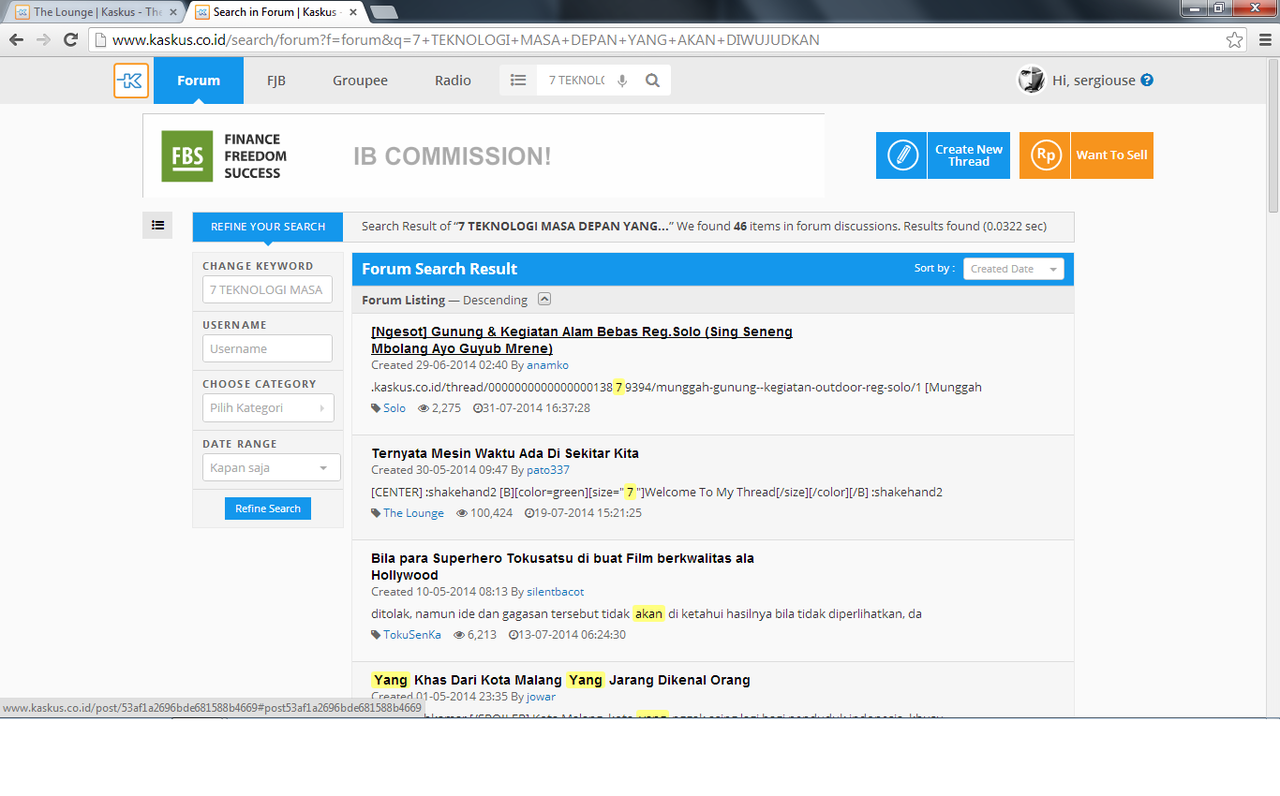Reload the page
This screenshot has height=796, width=1280.
tap(70, 40)
